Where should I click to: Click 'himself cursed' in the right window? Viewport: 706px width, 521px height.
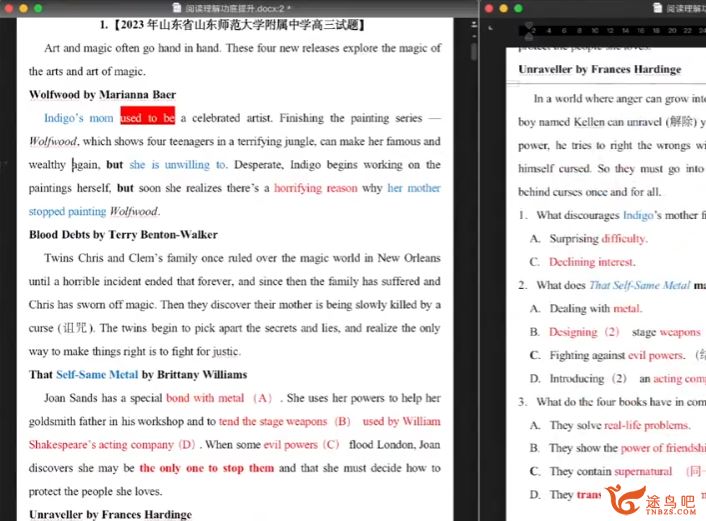click(x=554, y=169)
